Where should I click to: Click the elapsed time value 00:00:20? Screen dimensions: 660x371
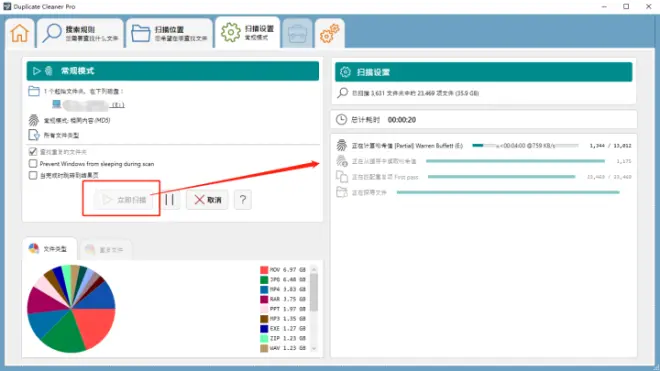[x=402, y=120]
